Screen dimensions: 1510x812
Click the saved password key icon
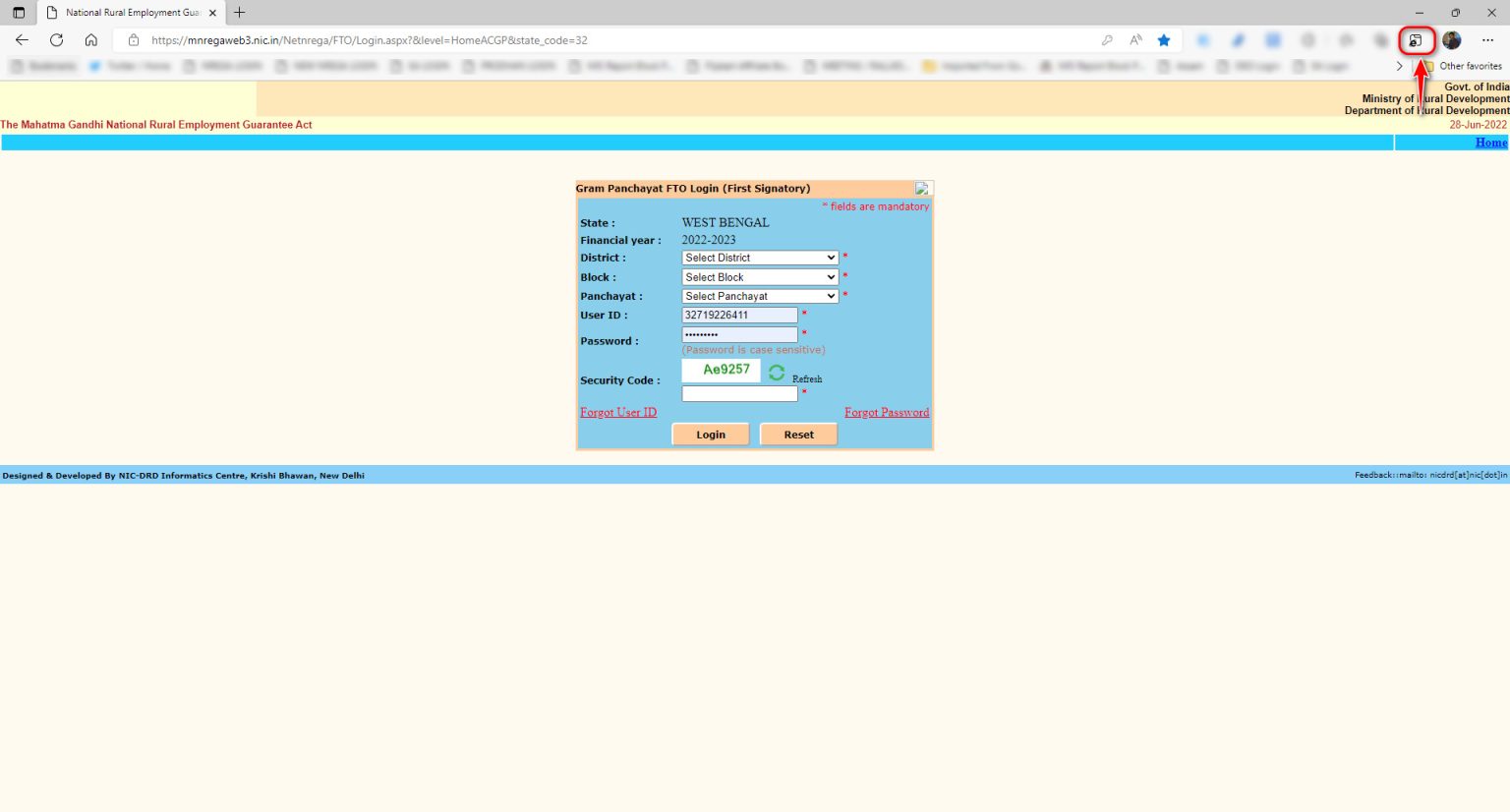pyautogui.click(x=1107, y=40)
